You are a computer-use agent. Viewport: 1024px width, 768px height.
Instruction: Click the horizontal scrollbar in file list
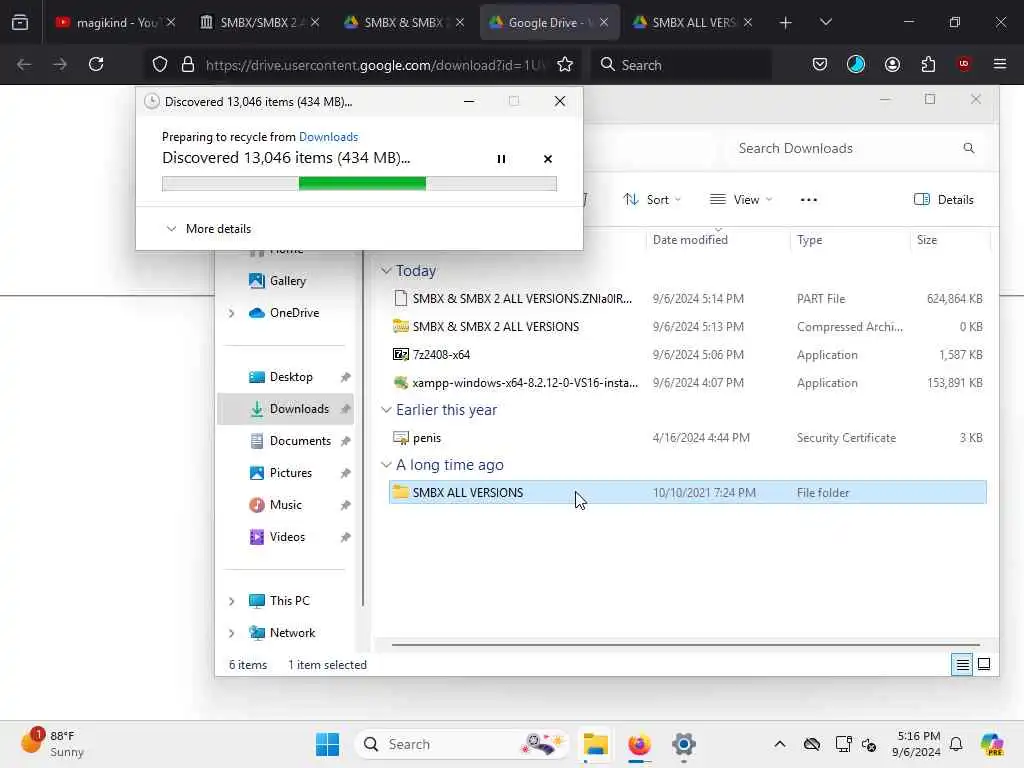[686, 645]
